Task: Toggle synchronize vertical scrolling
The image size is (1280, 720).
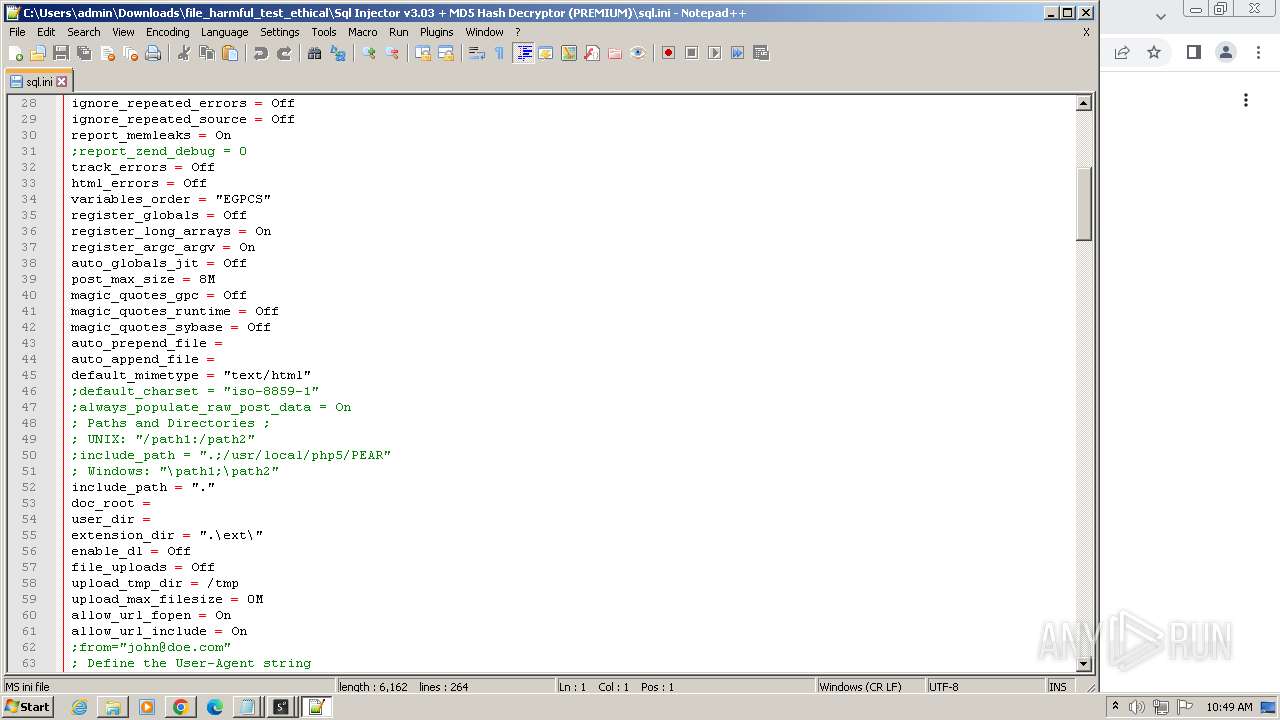Action: click(x=423, y=53)
